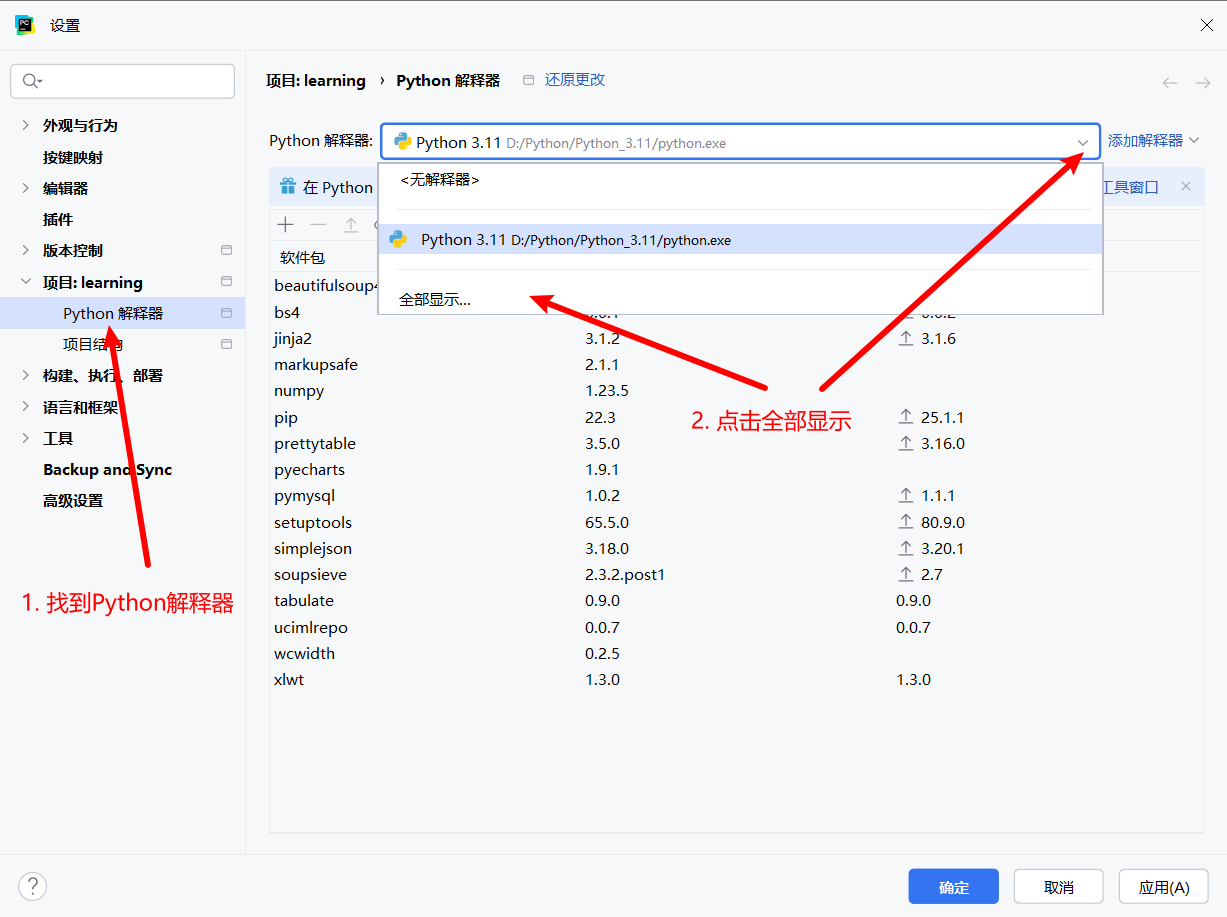Expand the 语言和框架 tree node
The width and height of the screenshot is (1227, 917).
pos(26,407)
